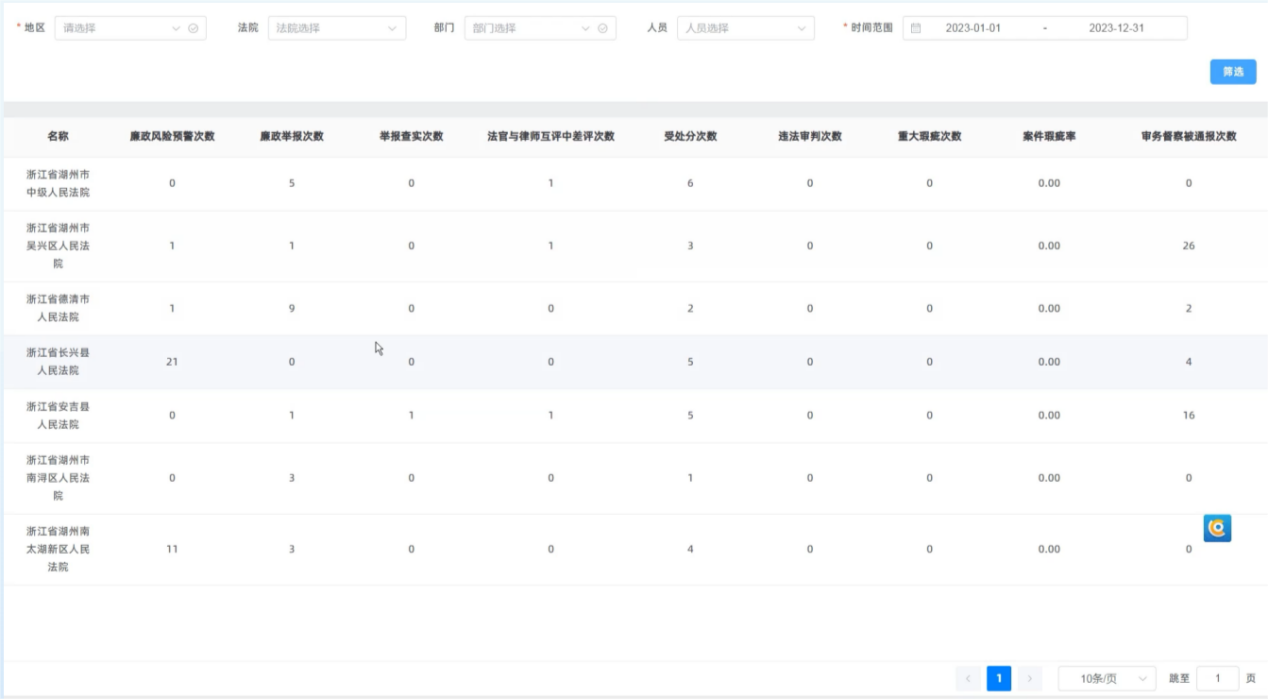Screen dimensions: 1268x699
Task: Click the chevron arrow in 人员选择 box
Action: pyautogui.click(x=801, y=28)
